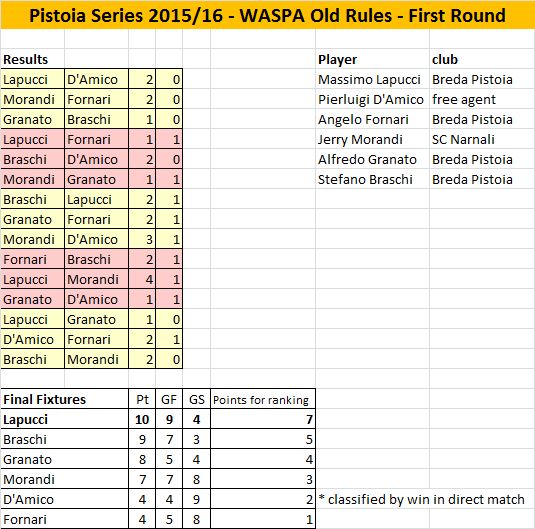The image size is (535, 529).
Task: Click the GF column header
Action: [x=169, y=400]
